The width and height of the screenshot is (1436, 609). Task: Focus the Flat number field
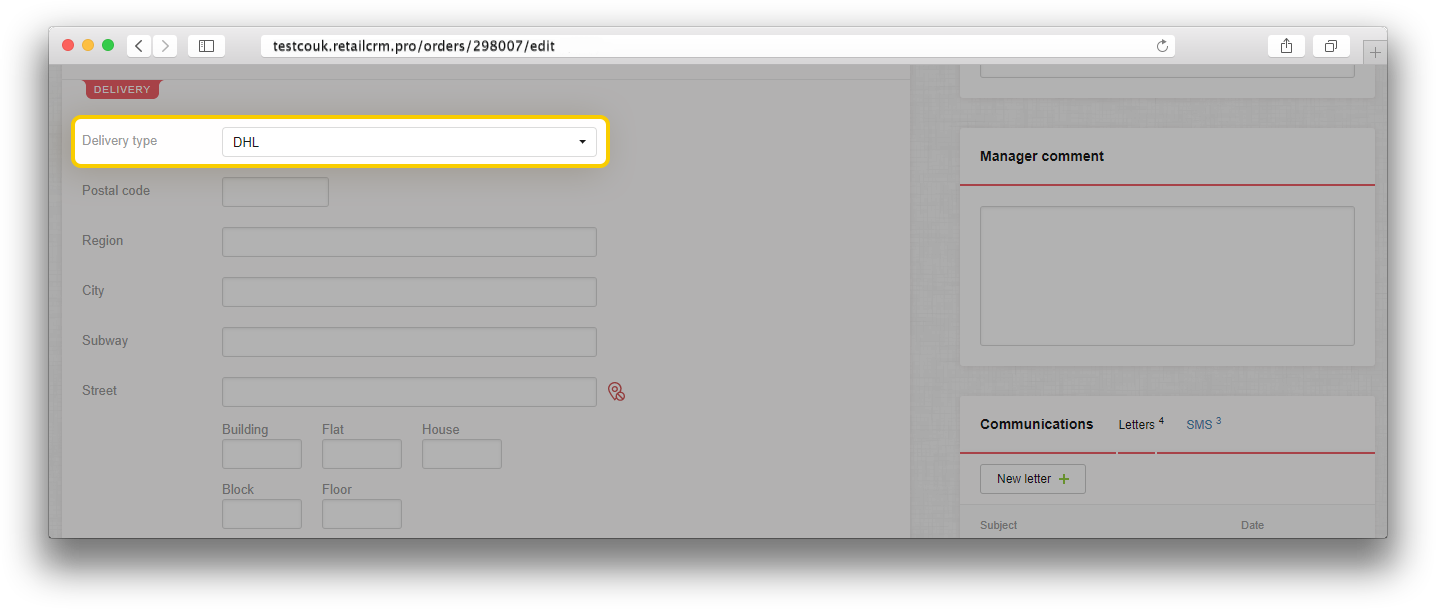click(362, 454)
